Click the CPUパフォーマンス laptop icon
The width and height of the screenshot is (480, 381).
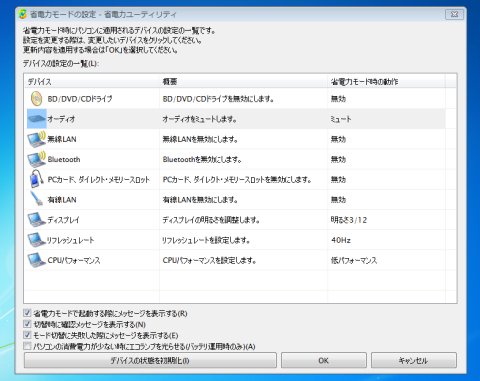37,260
